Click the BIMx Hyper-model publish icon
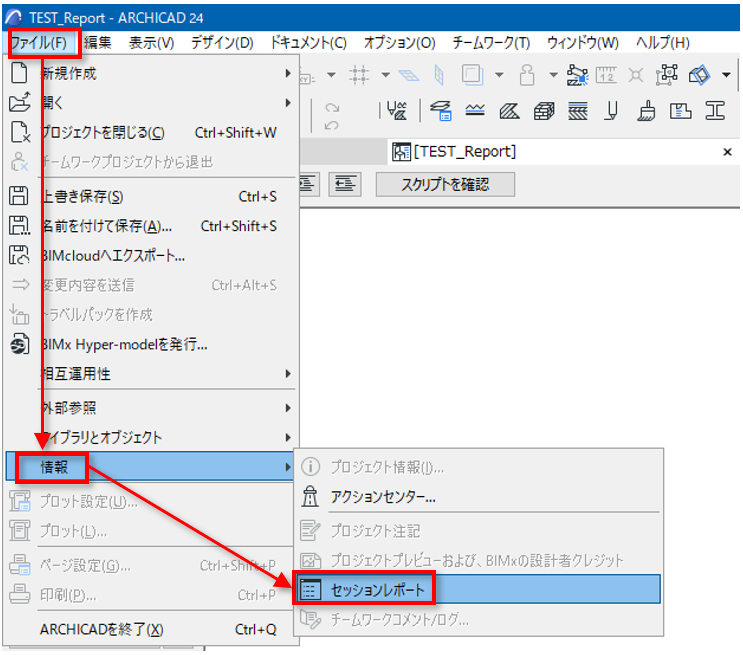 click(19, 344)
